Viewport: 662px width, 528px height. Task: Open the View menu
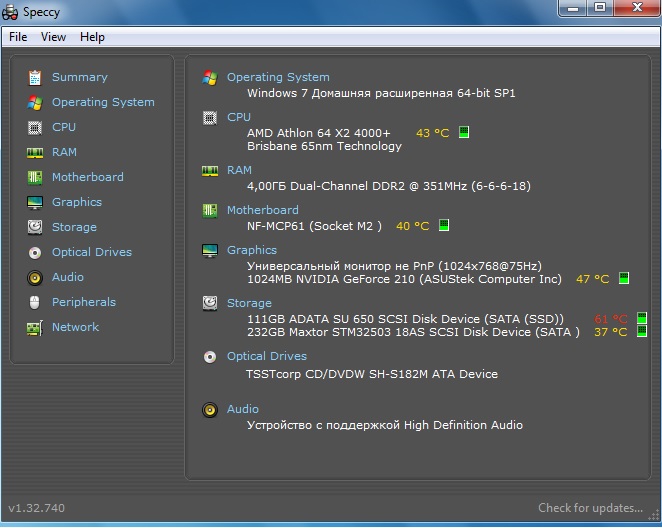coord(53,37)
